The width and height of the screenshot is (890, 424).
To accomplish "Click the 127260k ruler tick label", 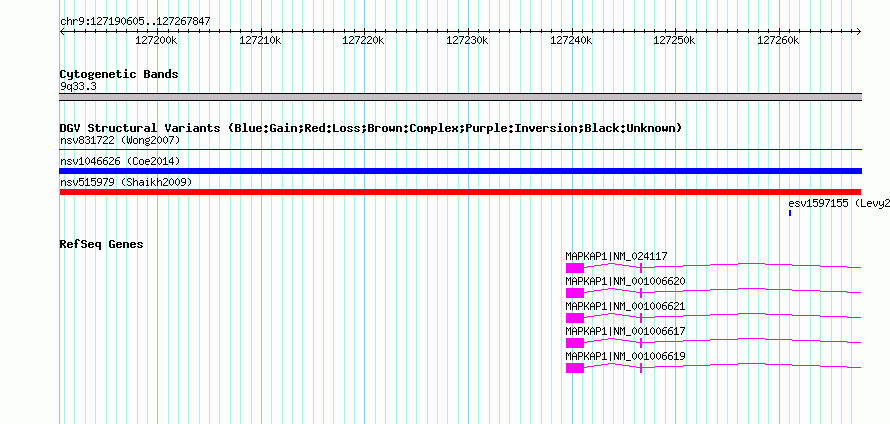I will tap(778, 41).
